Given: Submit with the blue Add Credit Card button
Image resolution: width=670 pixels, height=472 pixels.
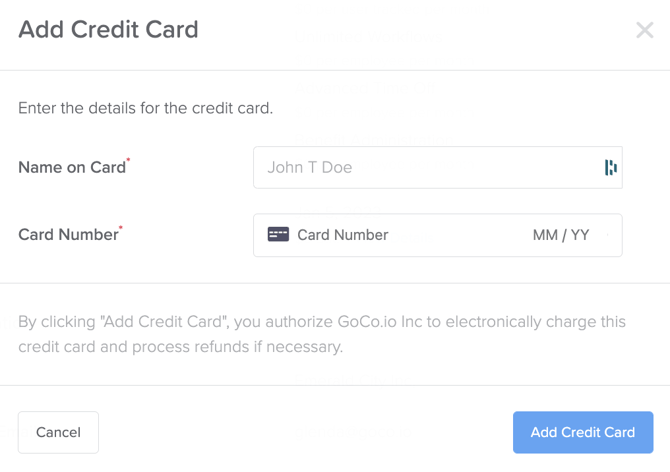Looking at the screenshot, I should pyautogui.click(x=583, y=432).
